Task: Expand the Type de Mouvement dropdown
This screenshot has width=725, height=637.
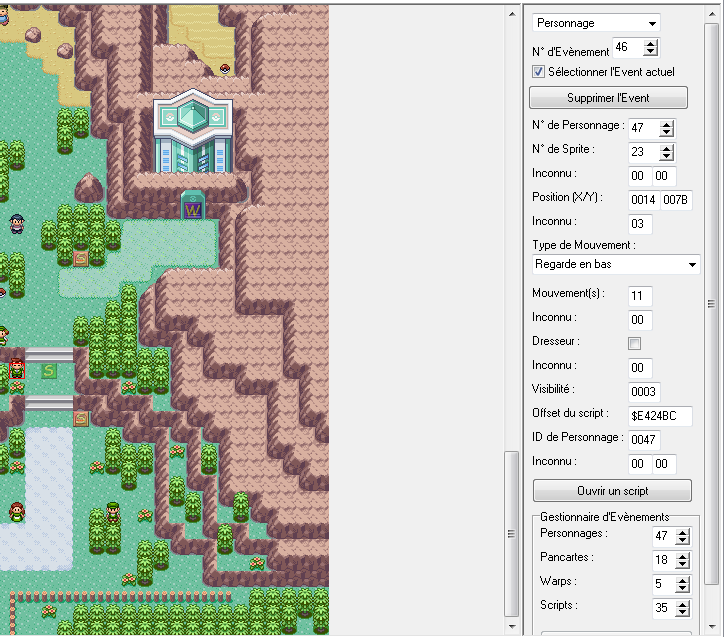Action: click(x=692, y=264)
